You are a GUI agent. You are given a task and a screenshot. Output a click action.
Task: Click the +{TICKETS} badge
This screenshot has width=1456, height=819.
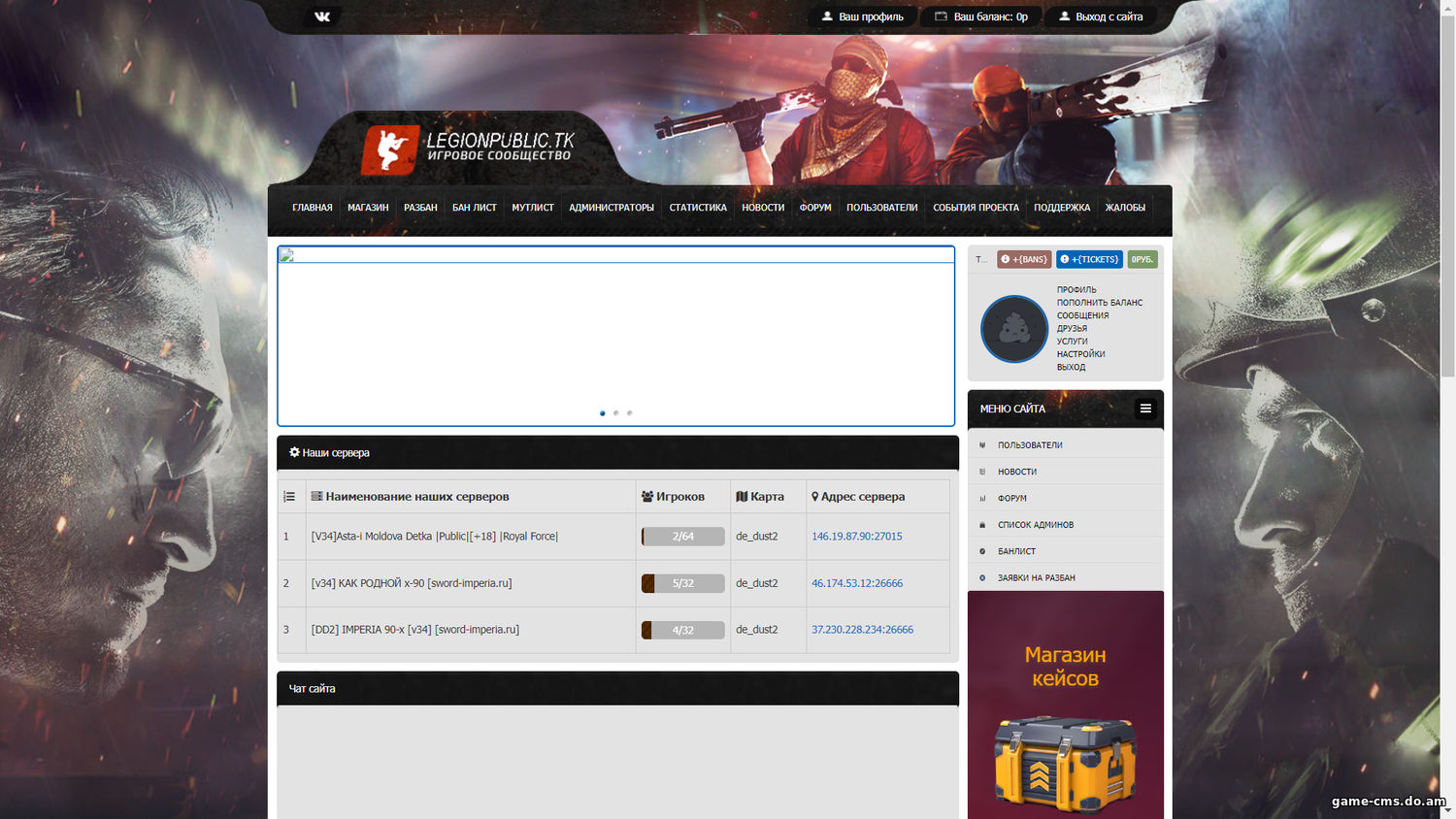(1089, 259)
